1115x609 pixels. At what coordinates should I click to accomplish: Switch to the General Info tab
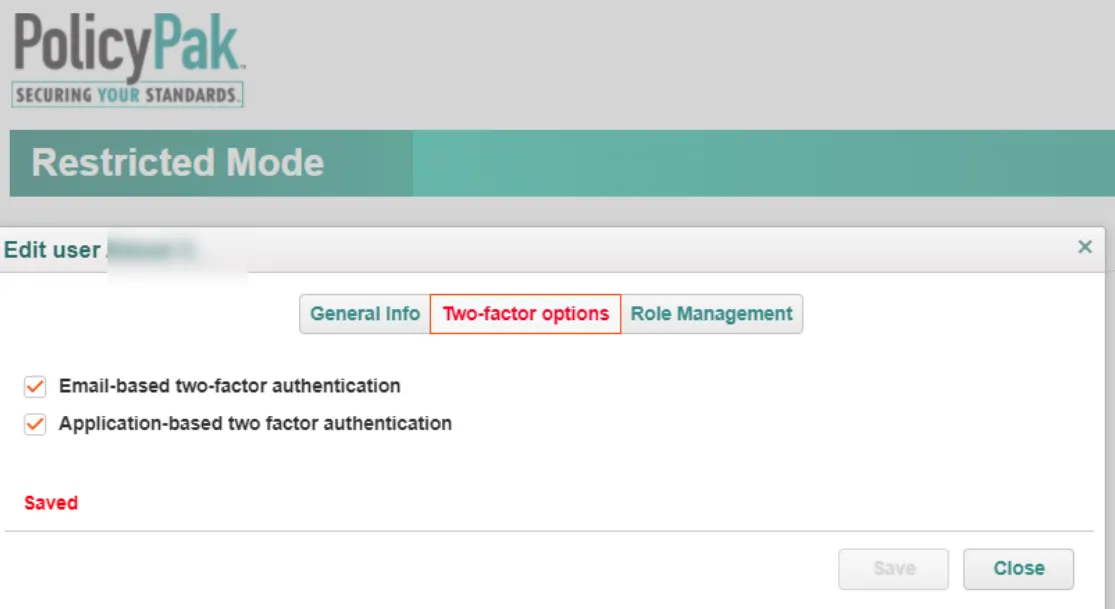click(365, 314)
